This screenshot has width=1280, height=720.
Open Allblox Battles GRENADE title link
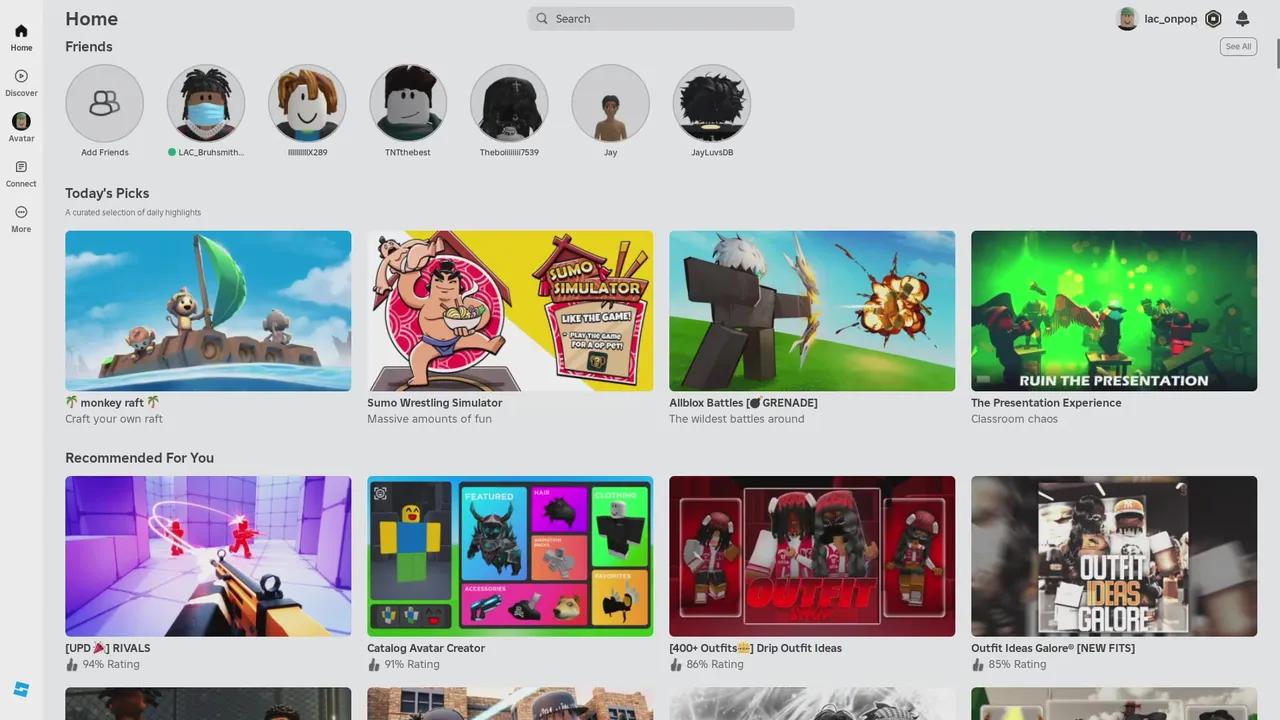[743, 403]
